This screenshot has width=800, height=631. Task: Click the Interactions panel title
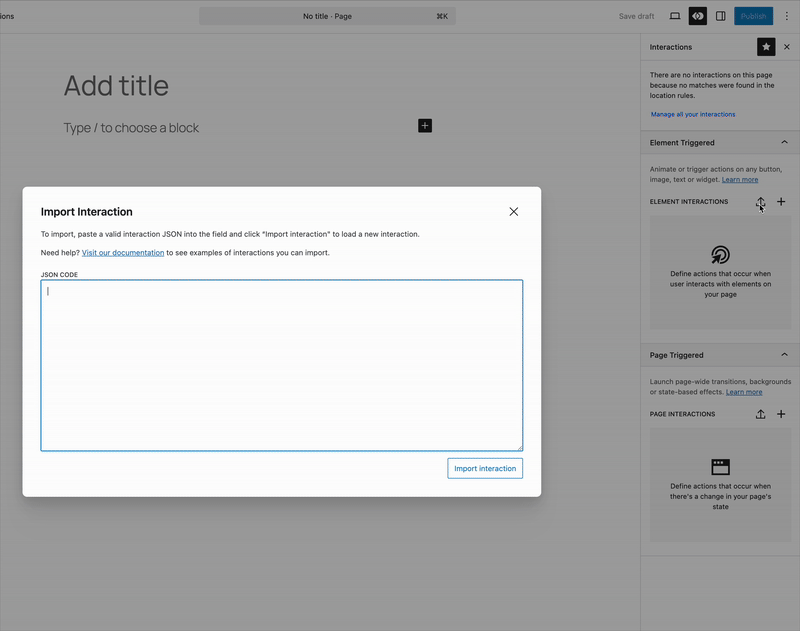(670, 47)
